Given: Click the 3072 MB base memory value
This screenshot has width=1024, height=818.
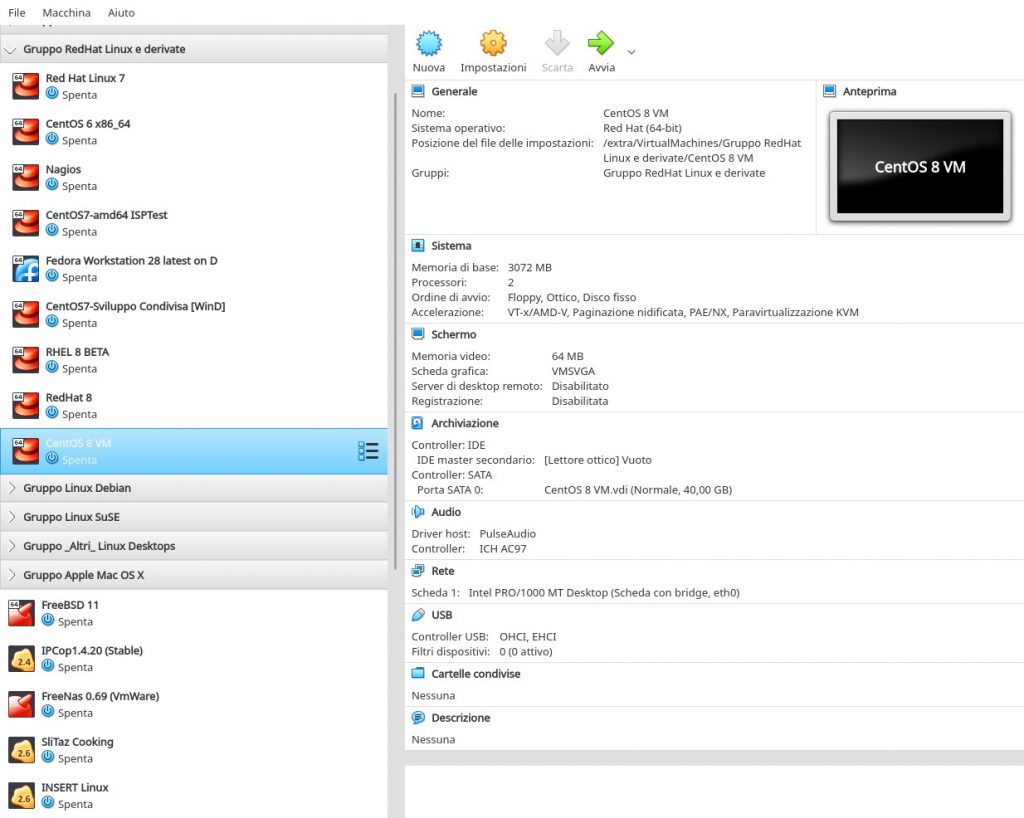Looking at the screenshot, I should coord(530,268).
